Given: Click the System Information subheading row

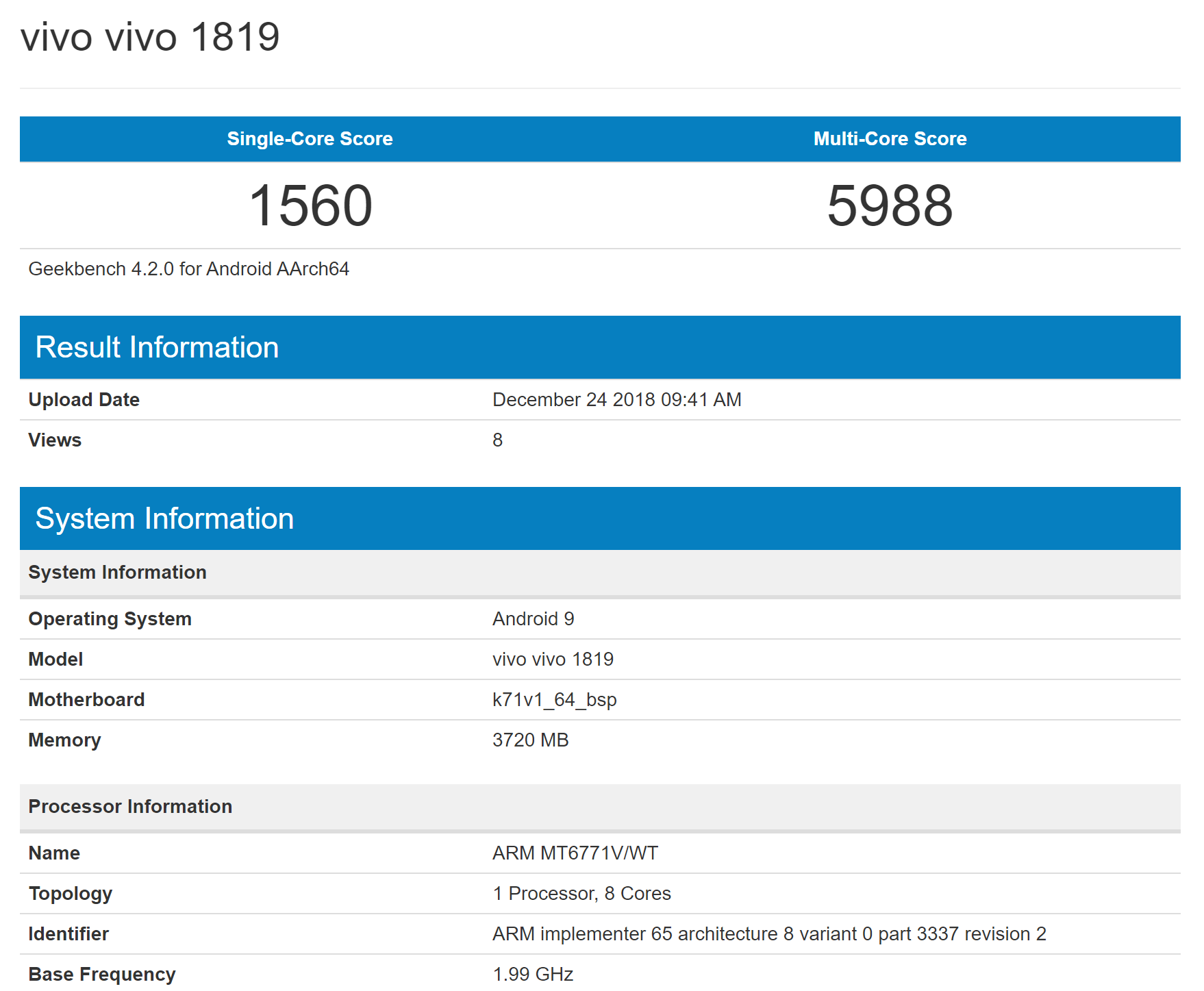Looking at the screenshot, I should click(116, 572).
